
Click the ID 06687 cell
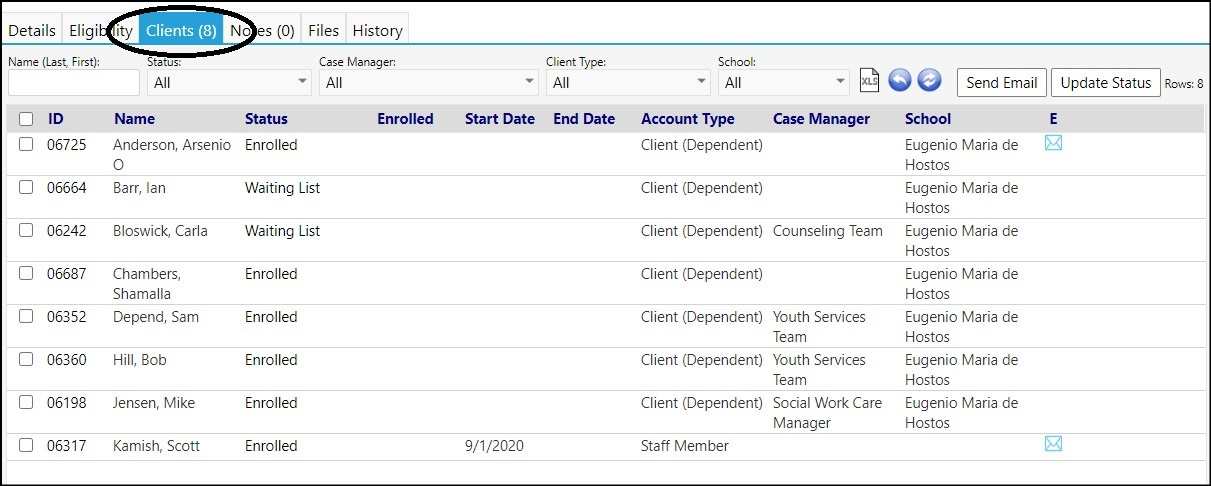tap(67, 274)
